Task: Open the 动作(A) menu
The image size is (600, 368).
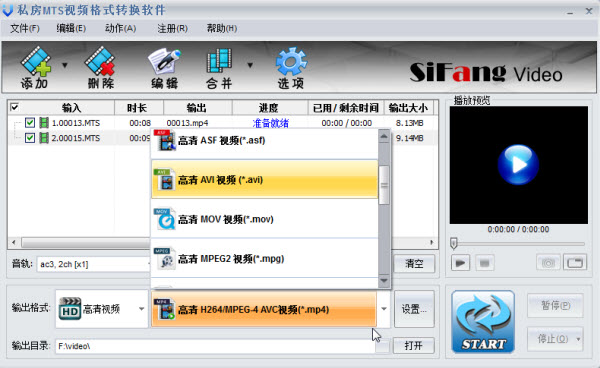Action: pos(120,28)
